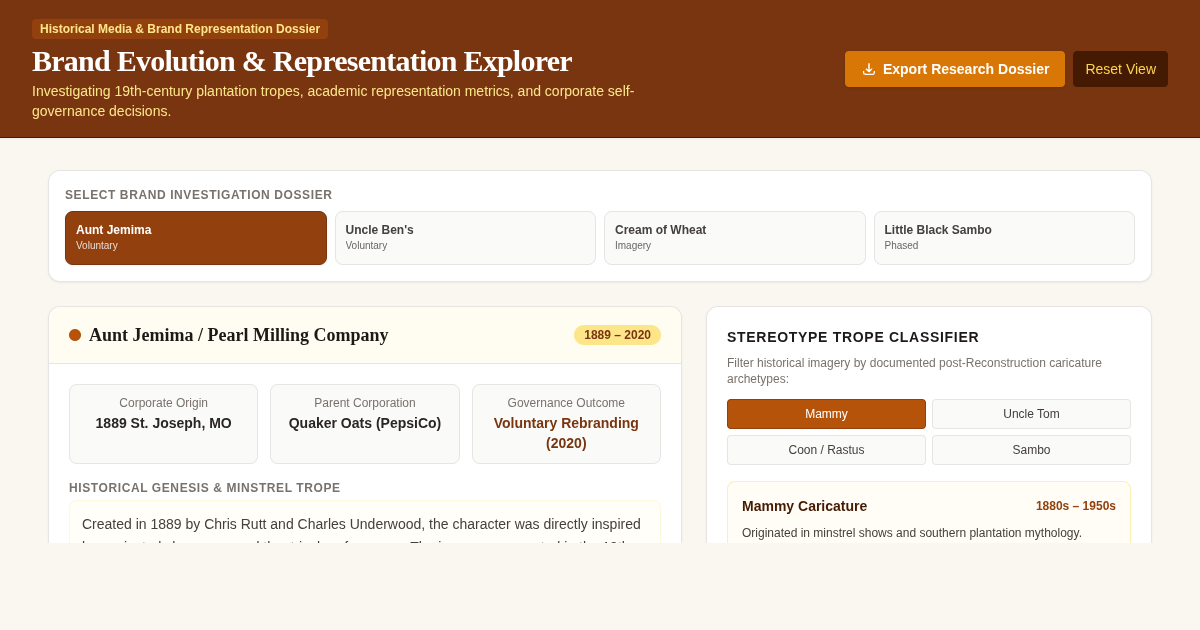Filter by the Uncle Tom trope
The image size is (1200, 630).
(x=1031, y=414)
